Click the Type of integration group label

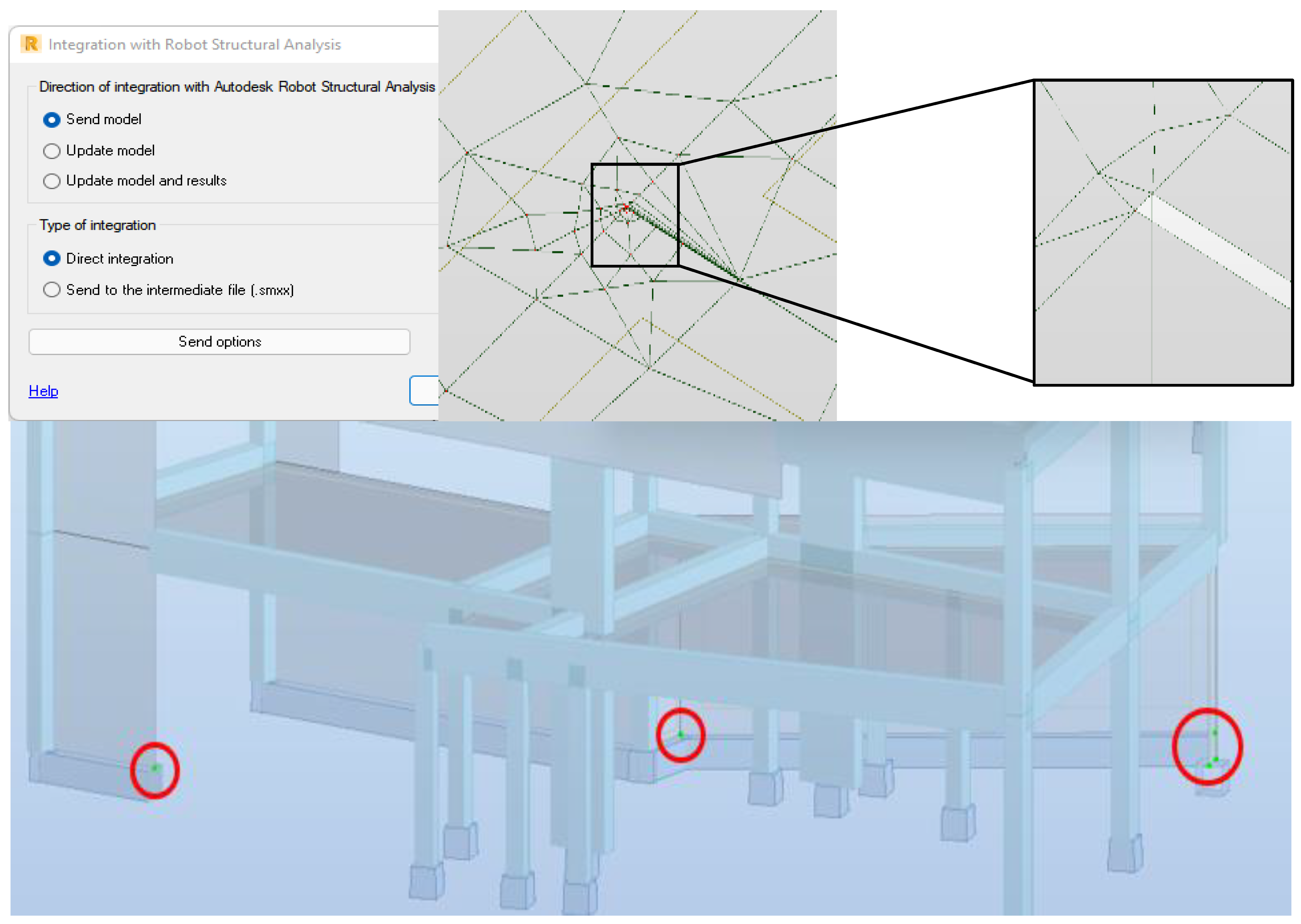click(97, 225)
